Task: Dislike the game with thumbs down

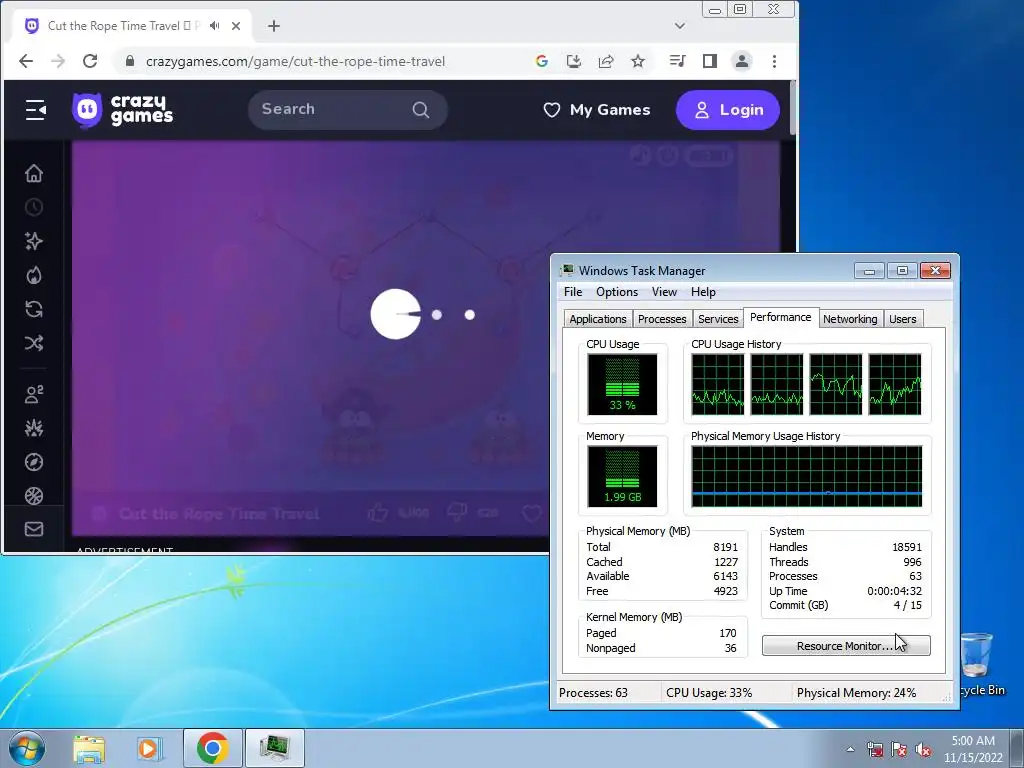Action: pos(456,513)
